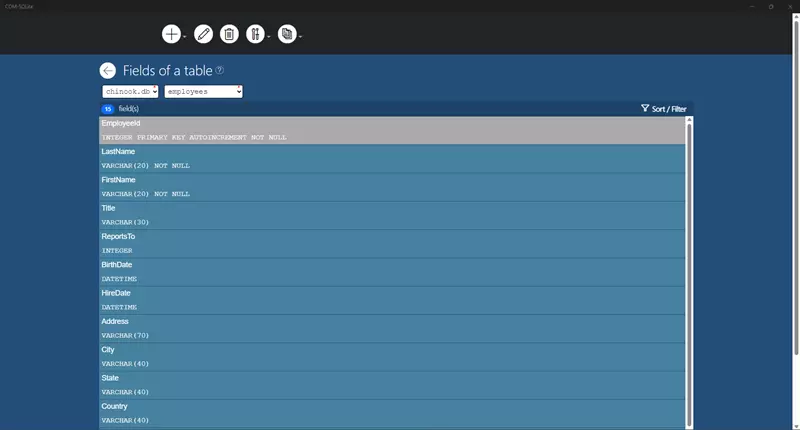Select the EmployeeId field row
Screen dimensions: 800x430
pyautogui.click(x=392, y=130)
